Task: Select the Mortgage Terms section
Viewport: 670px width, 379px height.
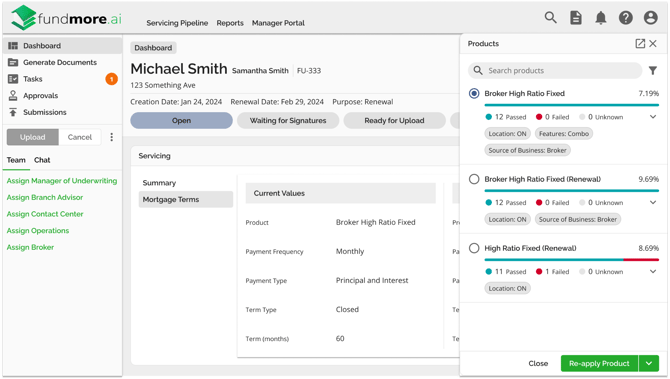Action: coord(186,200)
